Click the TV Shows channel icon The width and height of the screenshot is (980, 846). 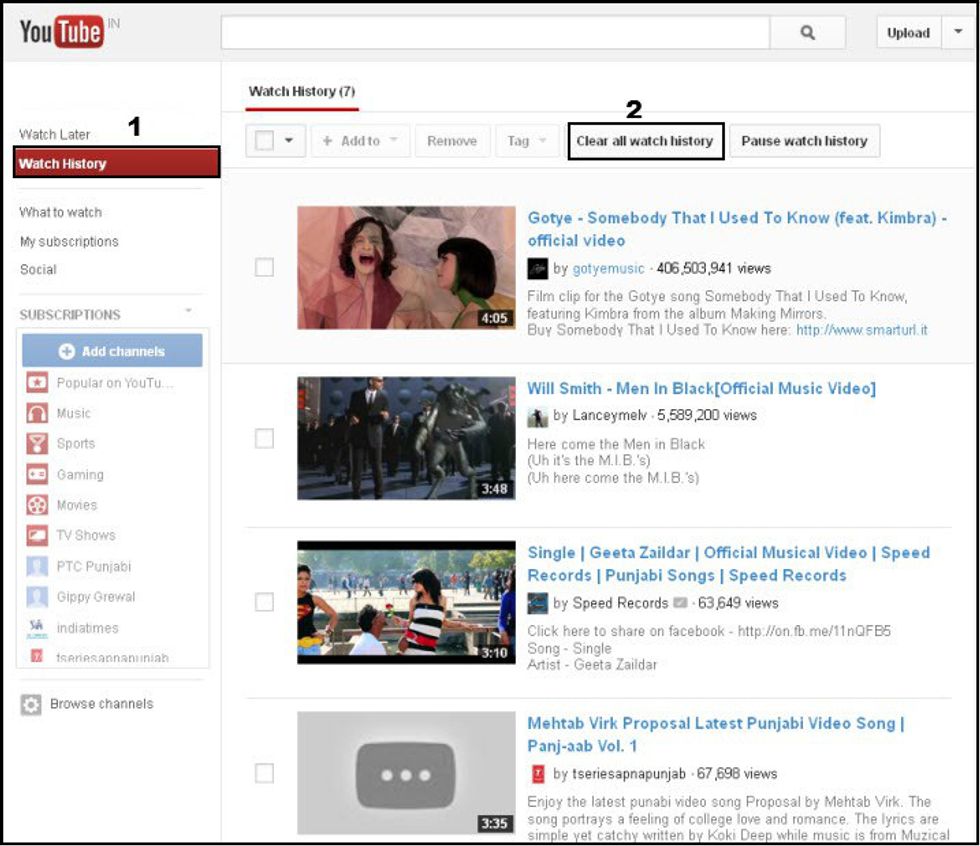coord(37,536)
